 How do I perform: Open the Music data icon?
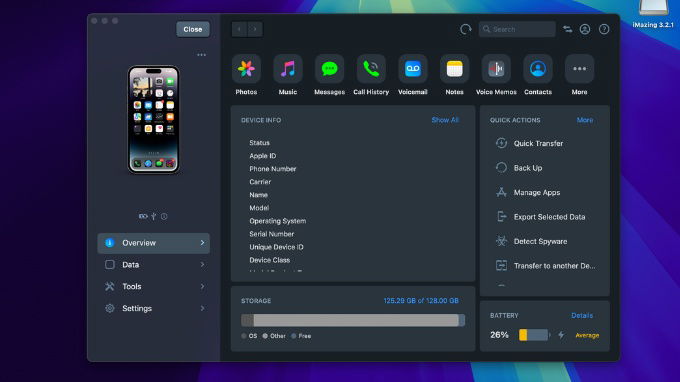coord(288,69)
